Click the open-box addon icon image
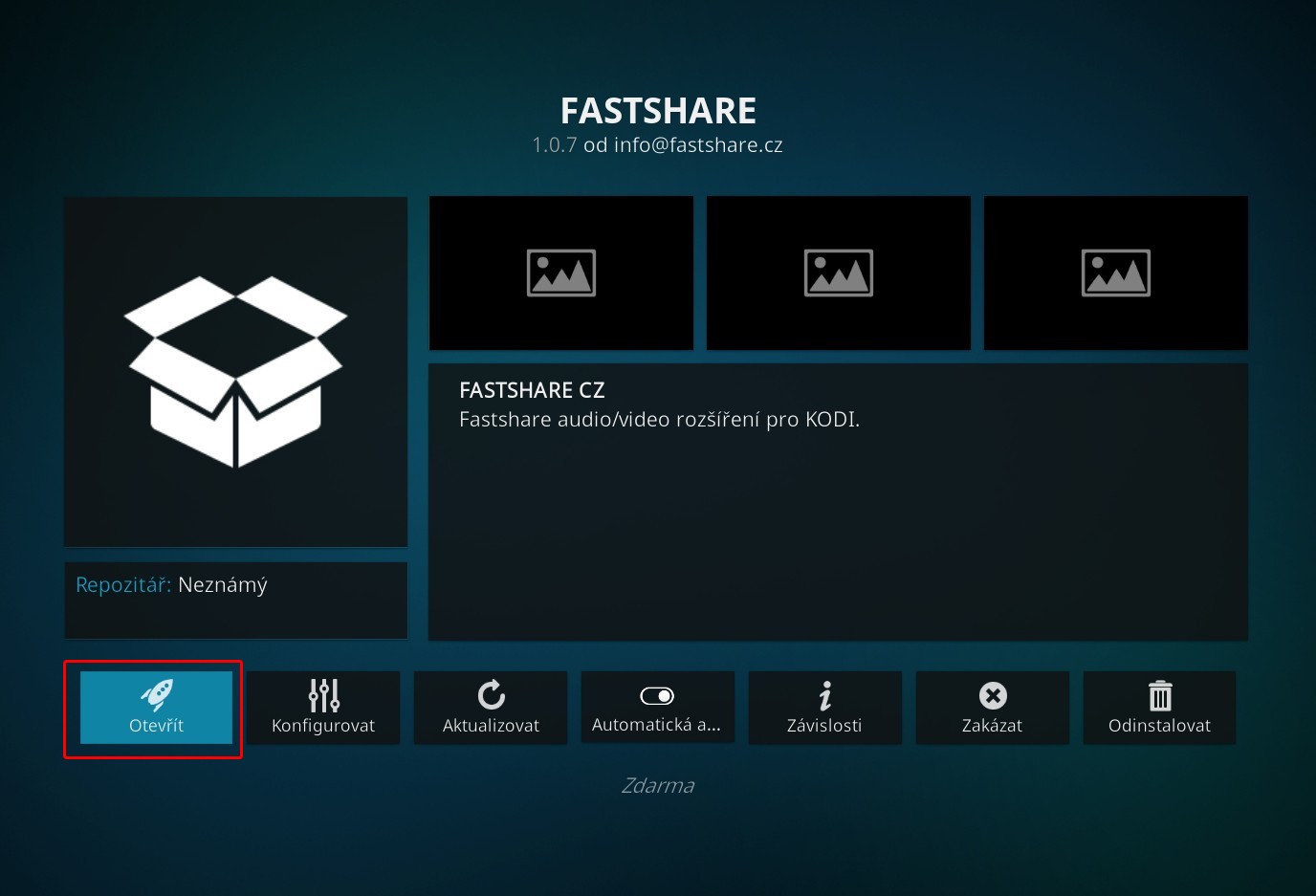The width and height of the screenshot is (1316, 896). [235, 372]
